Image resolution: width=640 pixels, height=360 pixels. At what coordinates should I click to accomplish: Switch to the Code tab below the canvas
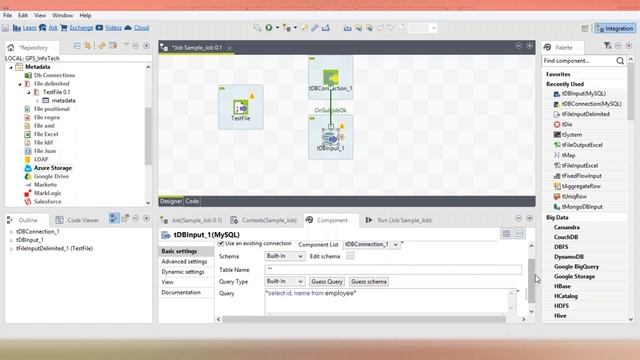point(192,201)
